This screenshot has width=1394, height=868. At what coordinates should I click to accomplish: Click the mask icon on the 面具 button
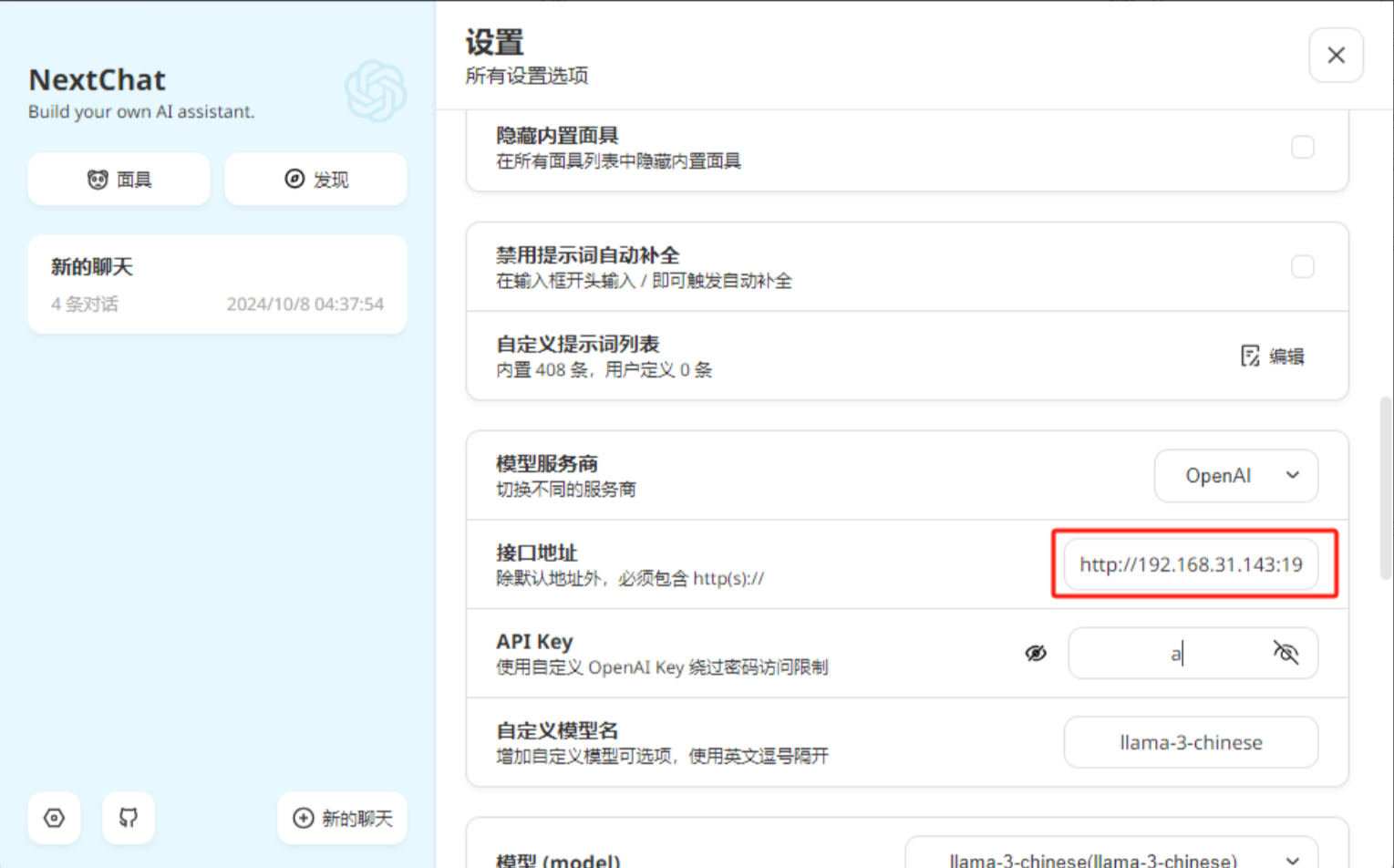(98, 180)
